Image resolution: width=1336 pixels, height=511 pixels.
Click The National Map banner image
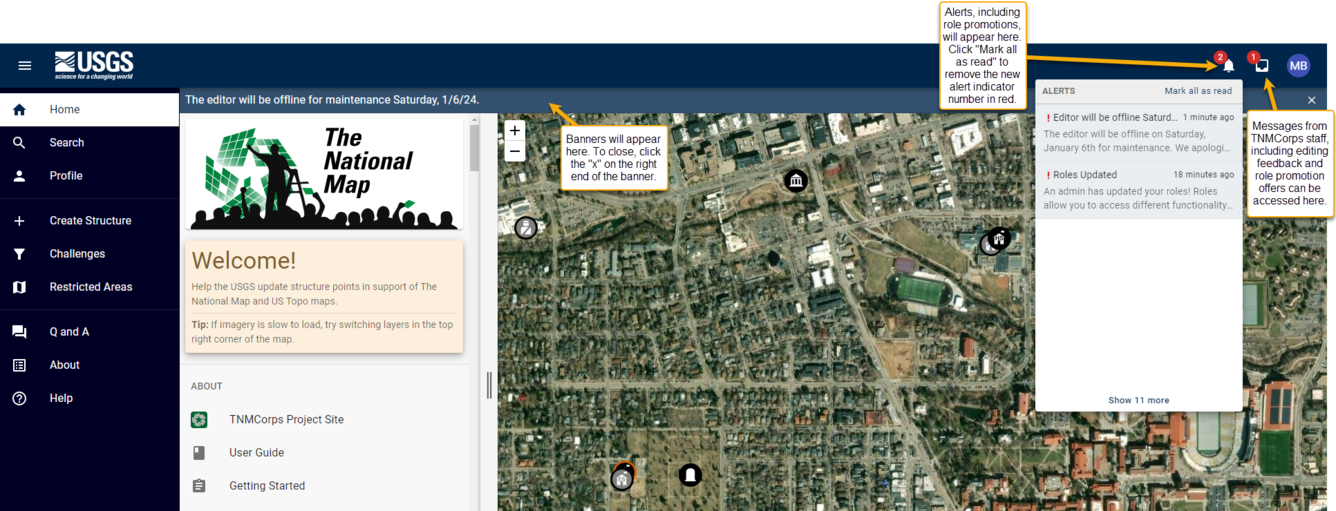pos(324,175)
